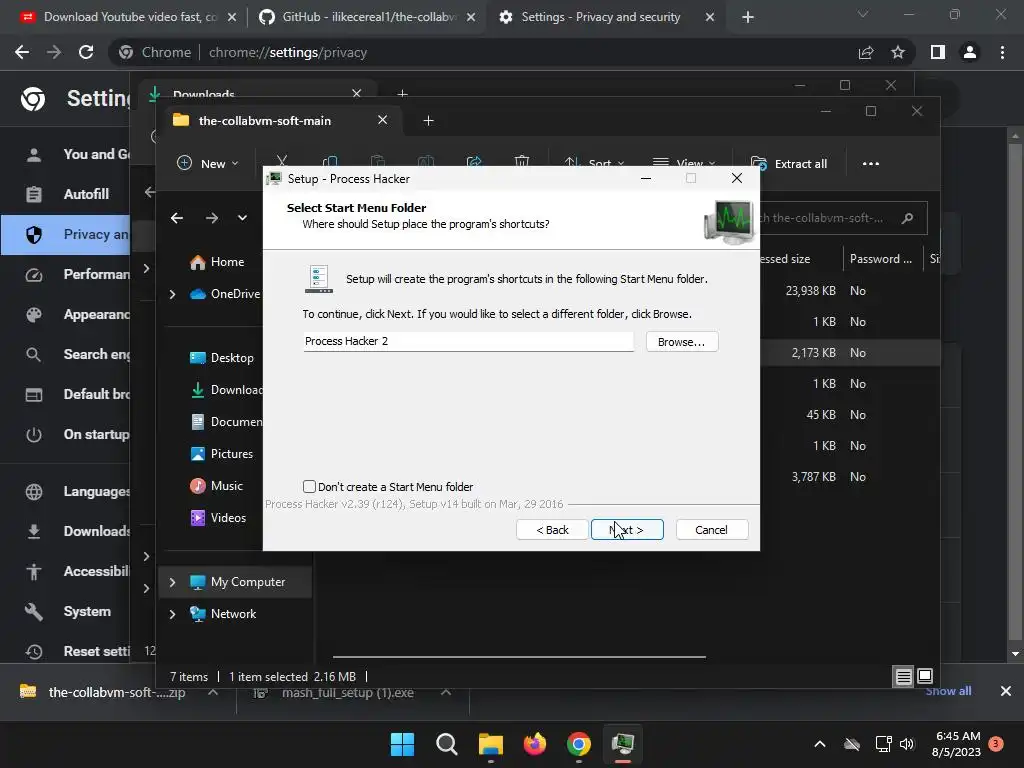Switch Explorer to details view icon

pyautogui.click(x=903, y=677)
